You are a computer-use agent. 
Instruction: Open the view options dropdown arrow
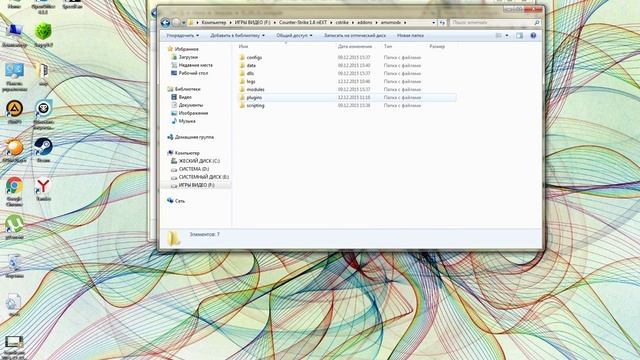click(507, 36)
